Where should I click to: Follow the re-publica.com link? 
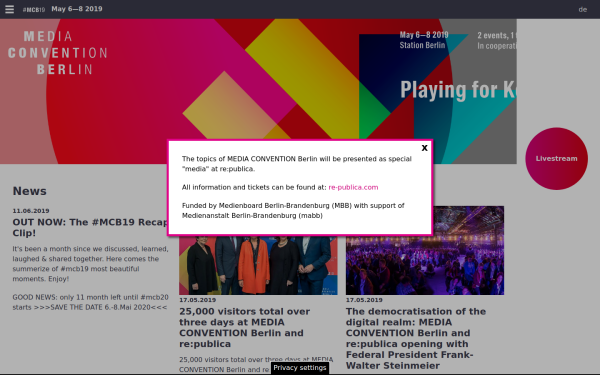click(x=353, y=187)
